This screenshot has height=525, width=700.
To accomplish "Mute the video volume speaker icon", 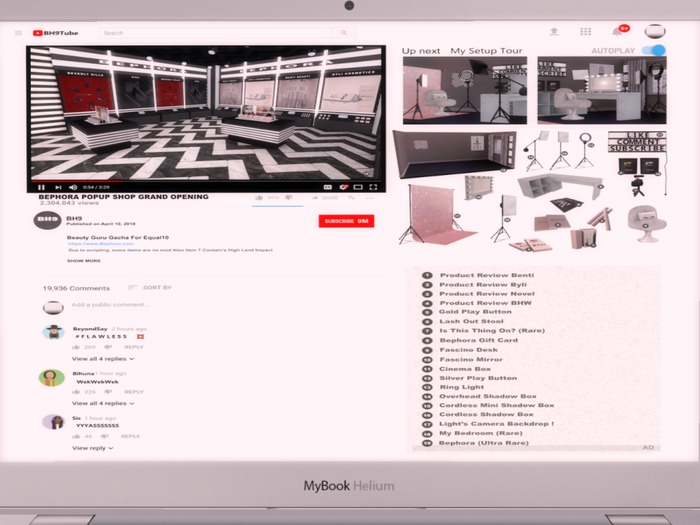I will click(73, 188).
